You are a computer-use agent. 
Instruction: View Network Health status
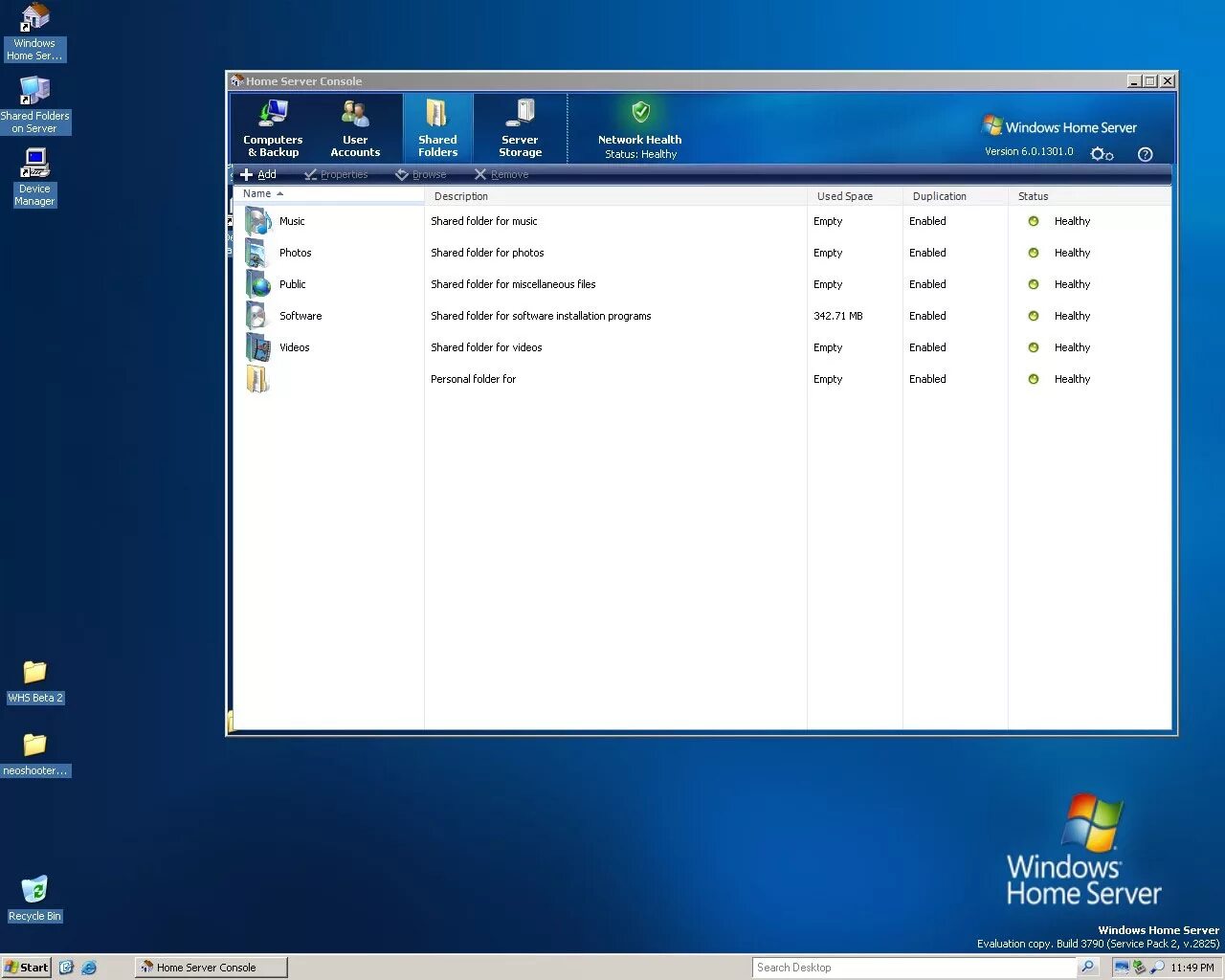(640, 128)
